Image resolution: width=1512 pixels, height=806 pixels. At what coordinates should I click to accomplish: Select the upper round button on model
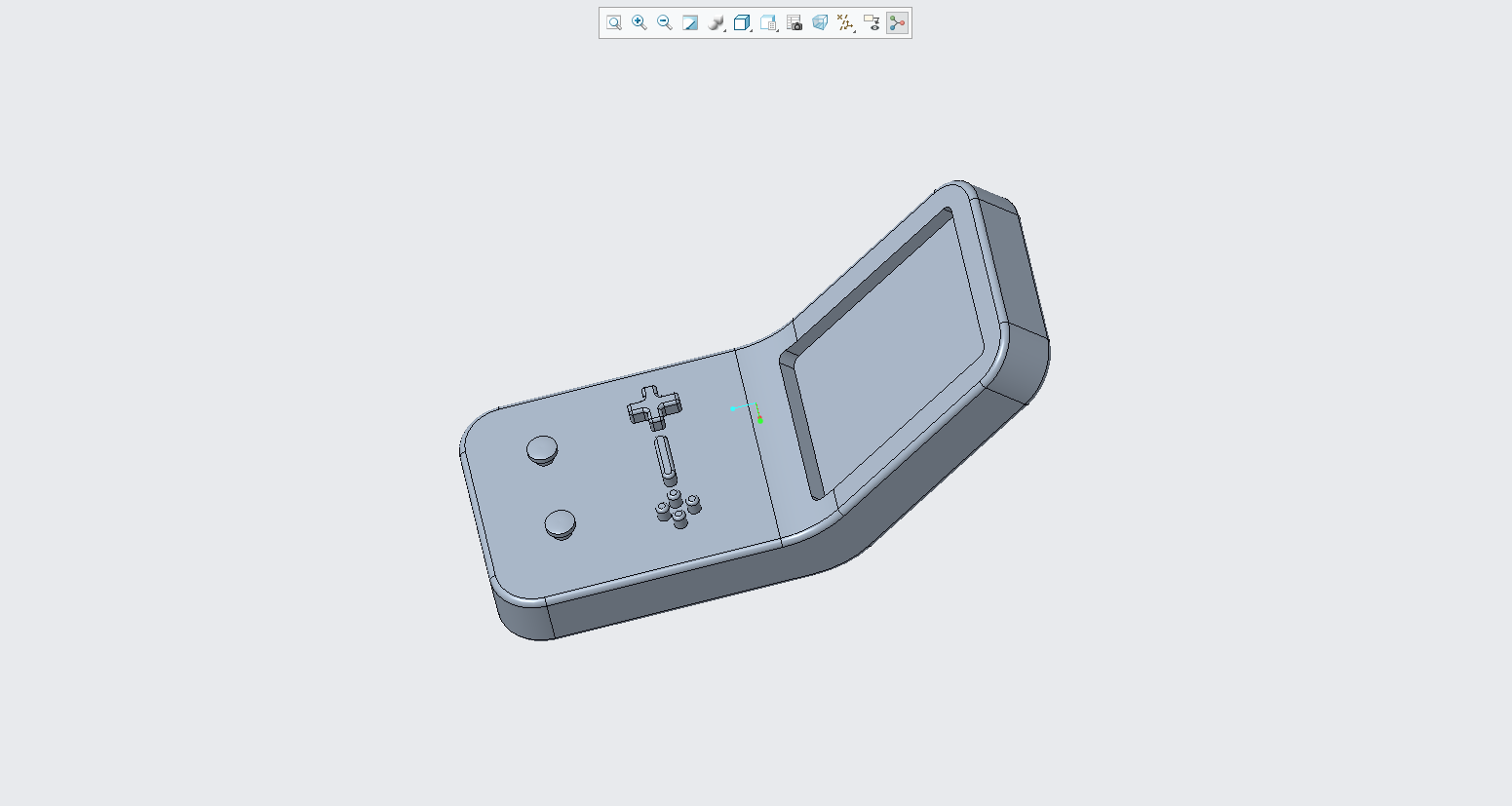542,450
